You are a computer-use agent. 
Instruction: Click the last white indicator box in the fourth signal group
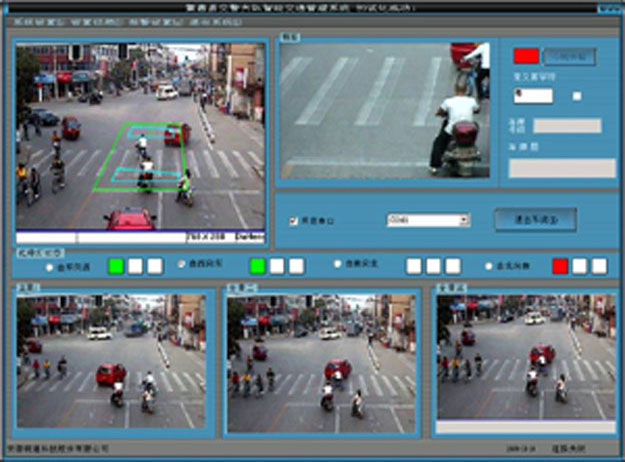pyautogui.click(x=599, y=266)
